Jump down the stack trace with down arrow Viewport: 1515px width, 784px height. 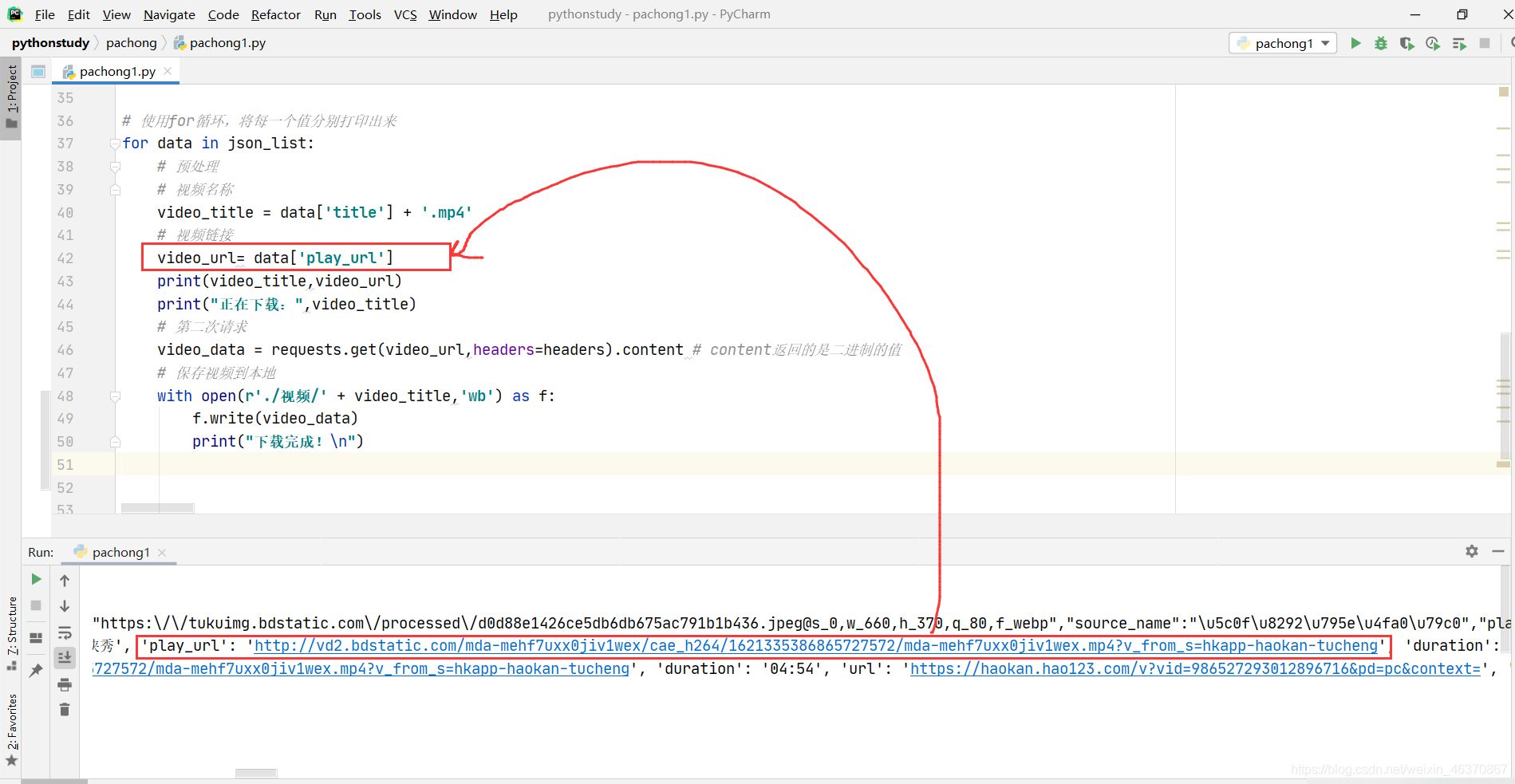click(x=65, y=606)
